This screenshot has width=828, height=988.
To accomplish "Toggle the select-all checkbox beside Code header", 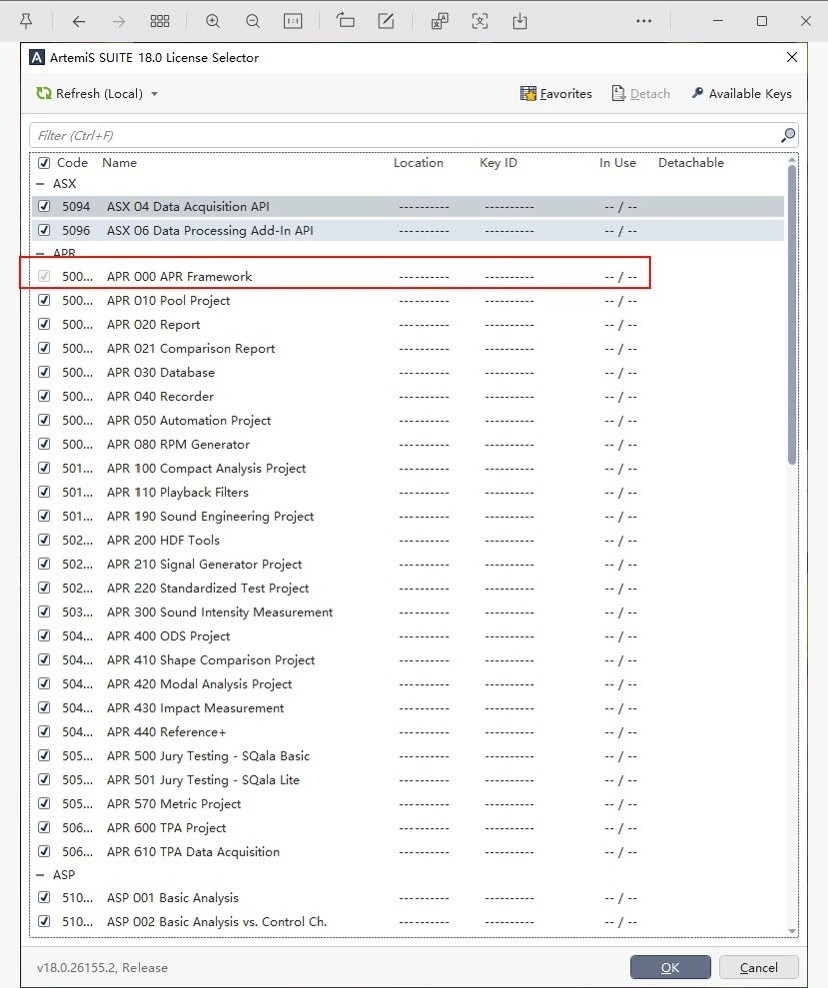I will coord(44,163).
